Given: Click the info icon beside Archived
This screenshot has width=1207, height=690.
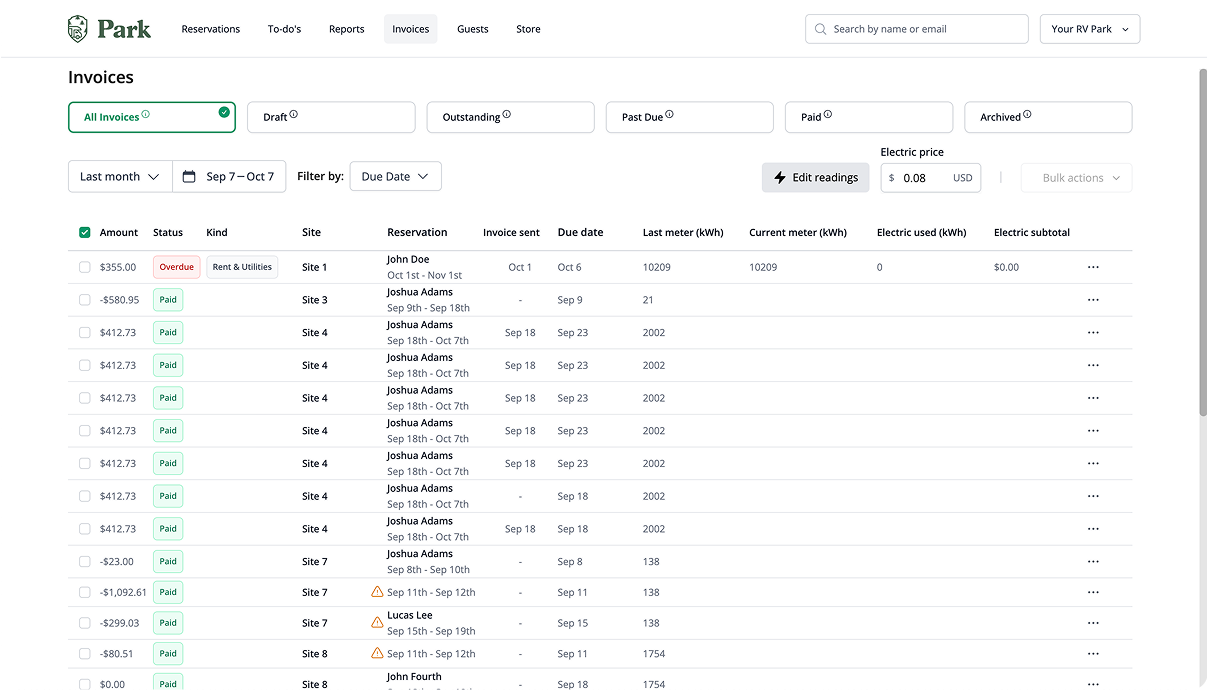Looking at the screenshot, I should [x=1027, y=115].
